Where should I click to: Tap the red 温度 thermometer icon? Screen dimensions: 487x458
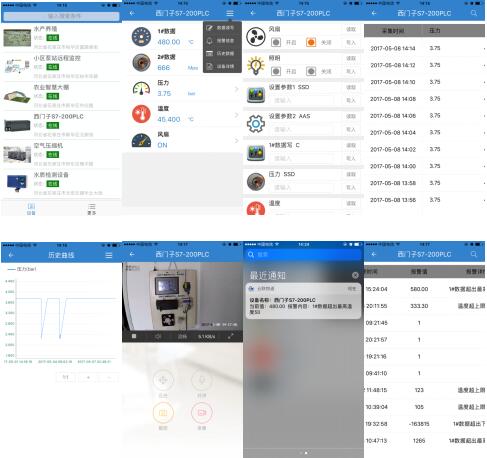[x=141, y=114]
